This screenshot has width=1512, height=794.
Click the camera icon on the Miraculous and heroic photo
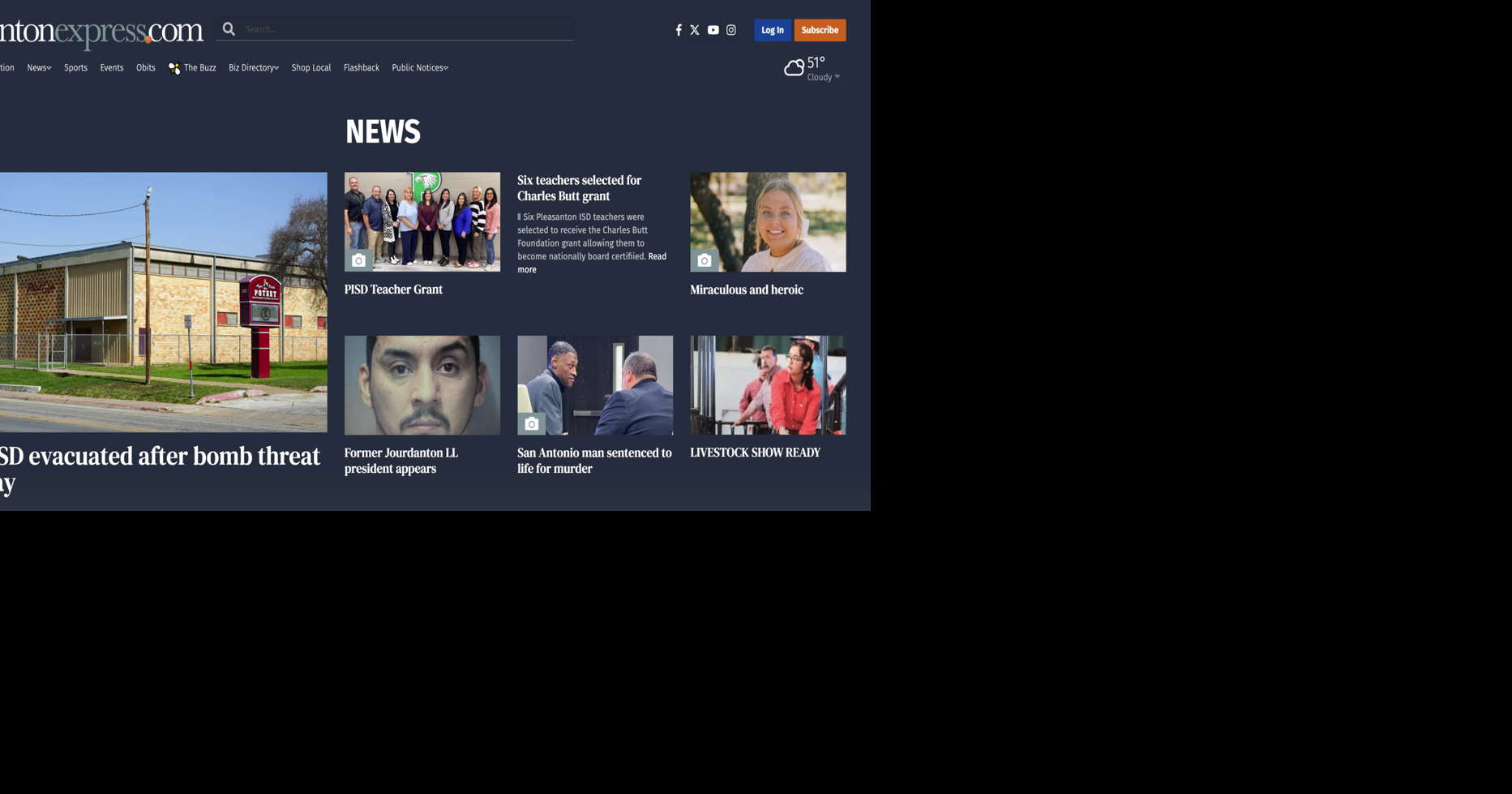[x=704, y=260]
